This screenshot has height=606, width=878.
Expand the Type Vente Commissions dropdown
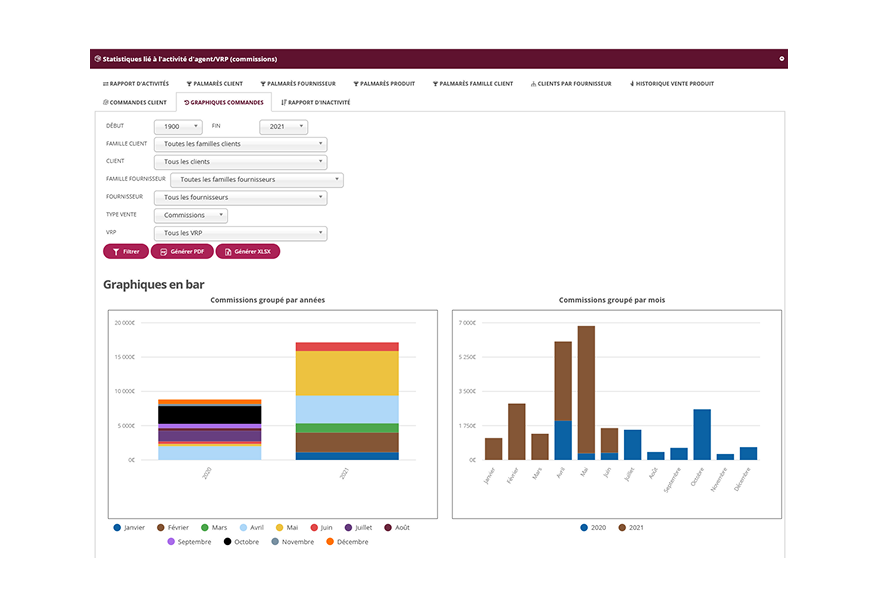[190, 215]
